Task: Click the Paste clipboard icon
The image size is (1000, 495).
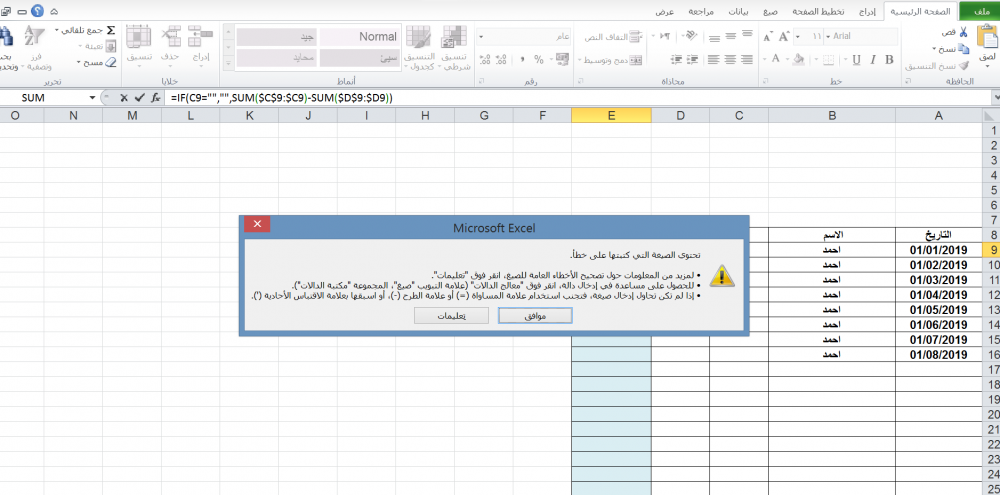Action: 987,38
